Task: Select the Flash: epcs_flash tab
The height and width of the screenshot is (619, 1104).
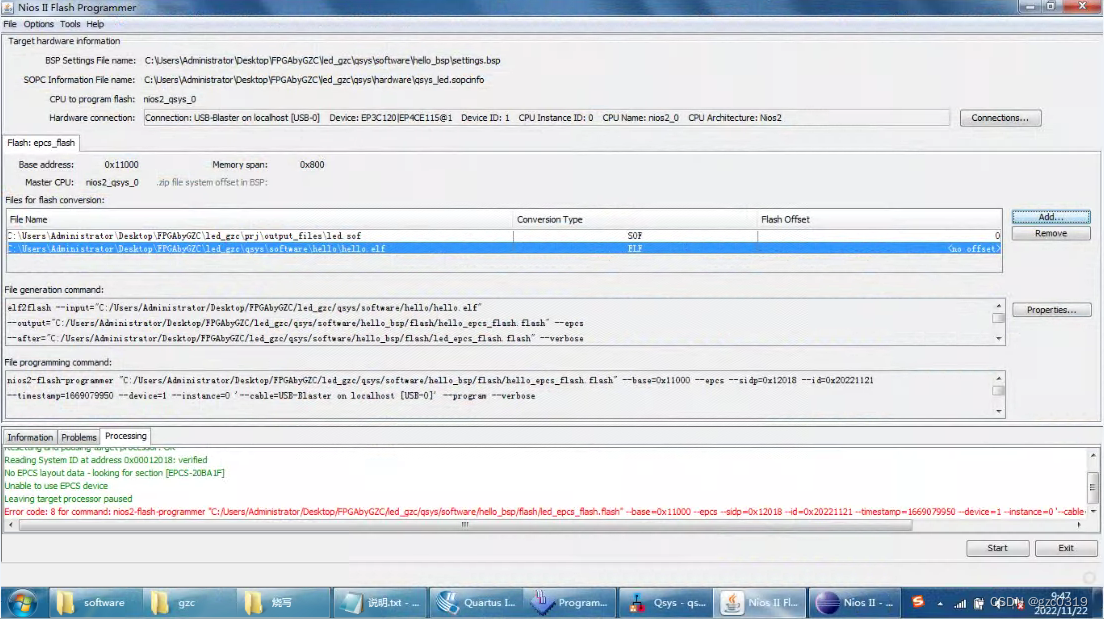Action: pos(41,143)
